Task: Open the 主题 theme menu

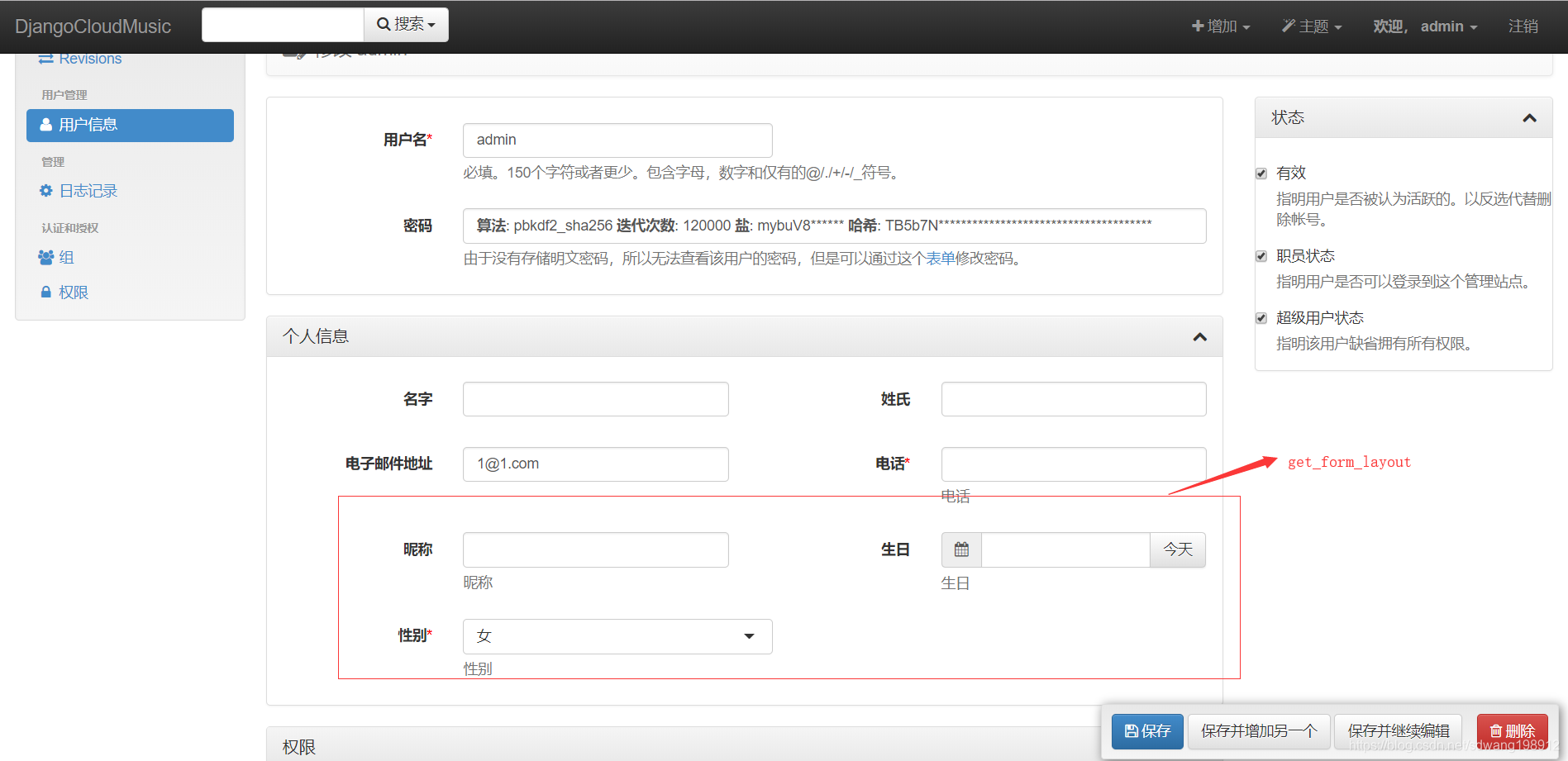Action: (x=1312, y=26)
